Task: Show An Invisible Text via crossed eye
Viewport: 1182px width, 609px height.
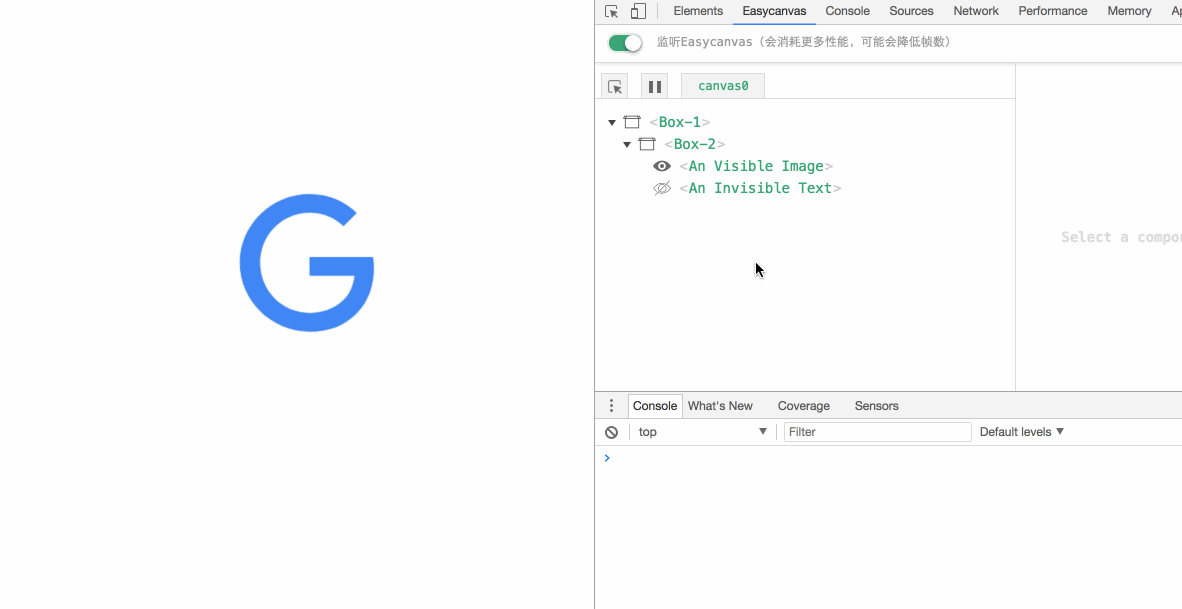Action: tap(662, 188)
